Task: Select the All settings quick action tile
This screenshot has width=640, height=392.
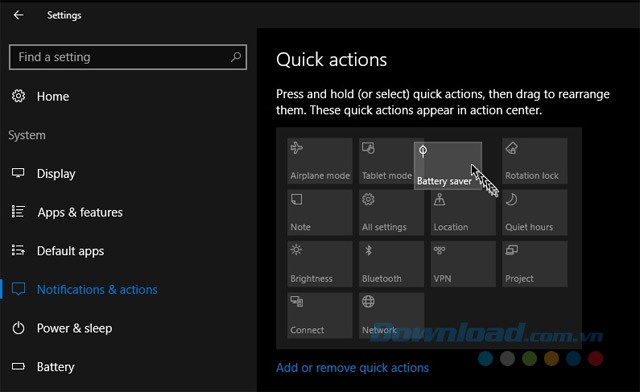Action: tap(391, 212)
